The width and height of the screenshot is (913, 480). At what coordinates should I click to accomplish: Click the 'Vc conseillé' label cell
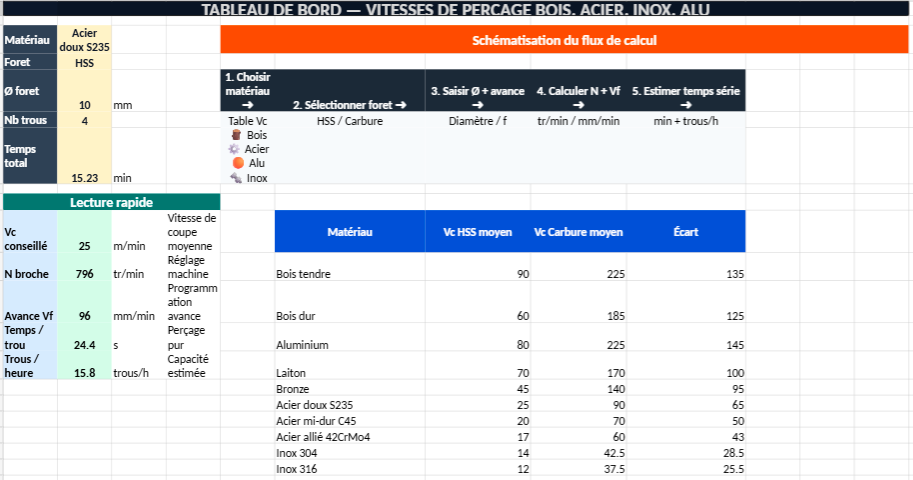click(30, 231)
